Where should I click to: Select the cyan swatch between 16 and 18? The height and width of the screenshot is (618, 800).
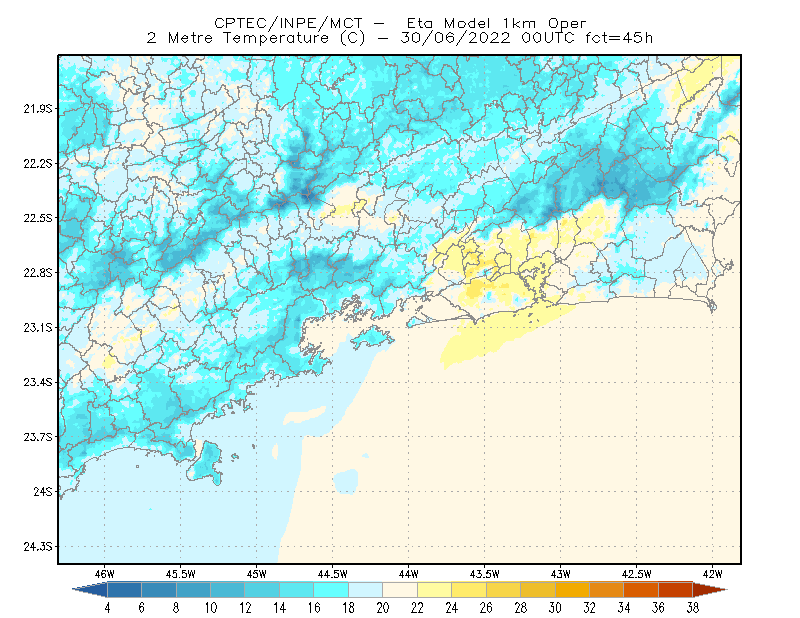coord(331,590)
